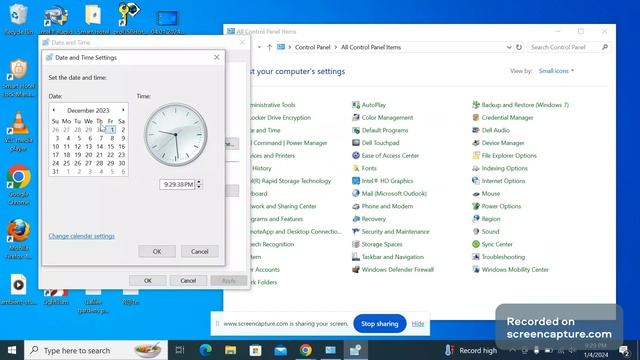Click Control Panel breadcrumb
640x360 pixels.
click(313, 47)
